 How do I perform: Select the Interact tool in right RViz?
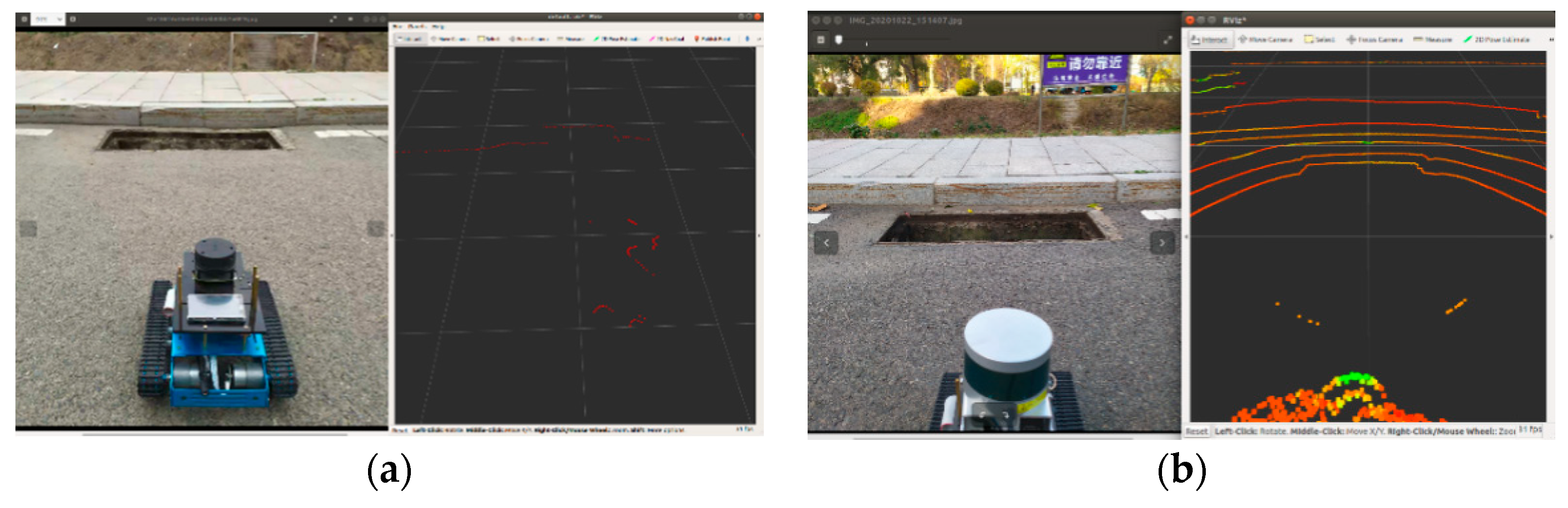(1210, 39)
